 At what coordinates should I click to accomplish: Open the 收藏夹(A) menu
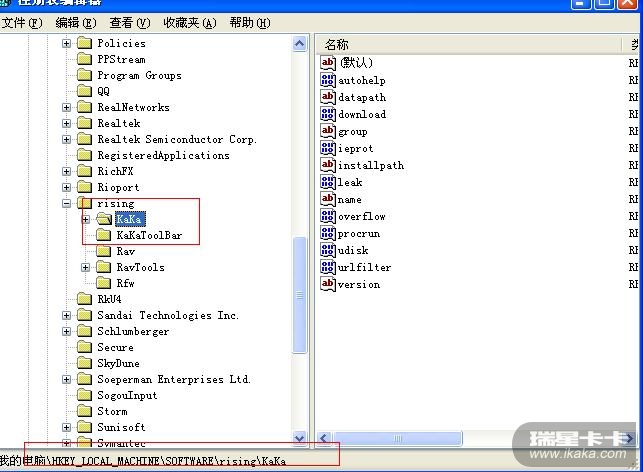pos(190,23)
